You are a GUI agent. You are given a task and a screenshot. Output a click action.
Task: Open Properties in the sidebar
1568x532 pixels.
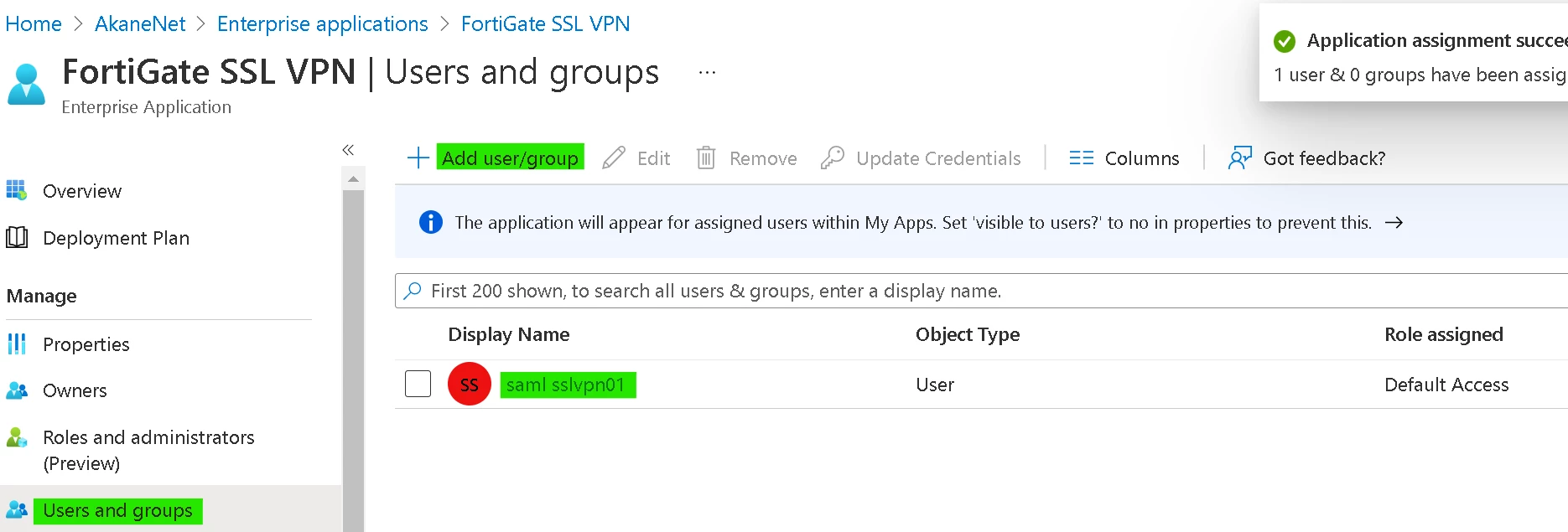click(86, 344)
